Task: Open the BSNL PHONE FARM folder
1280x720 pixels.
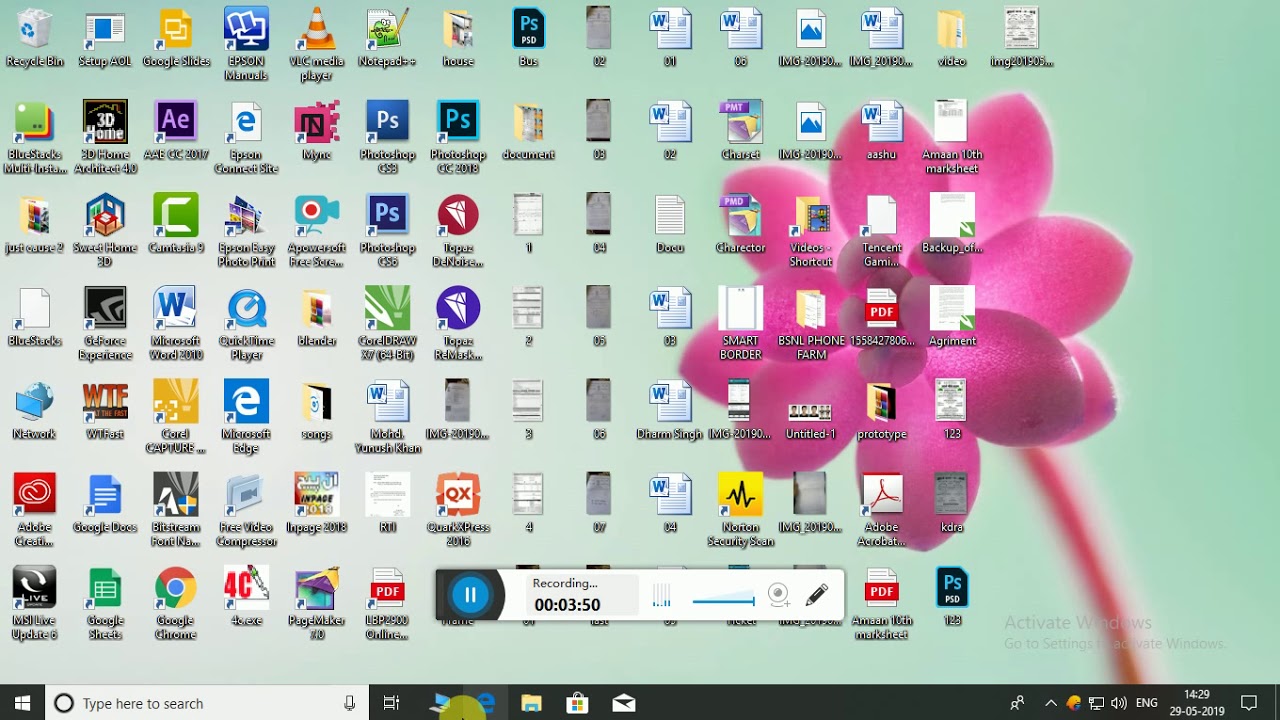Action: (x=811, y=323)
